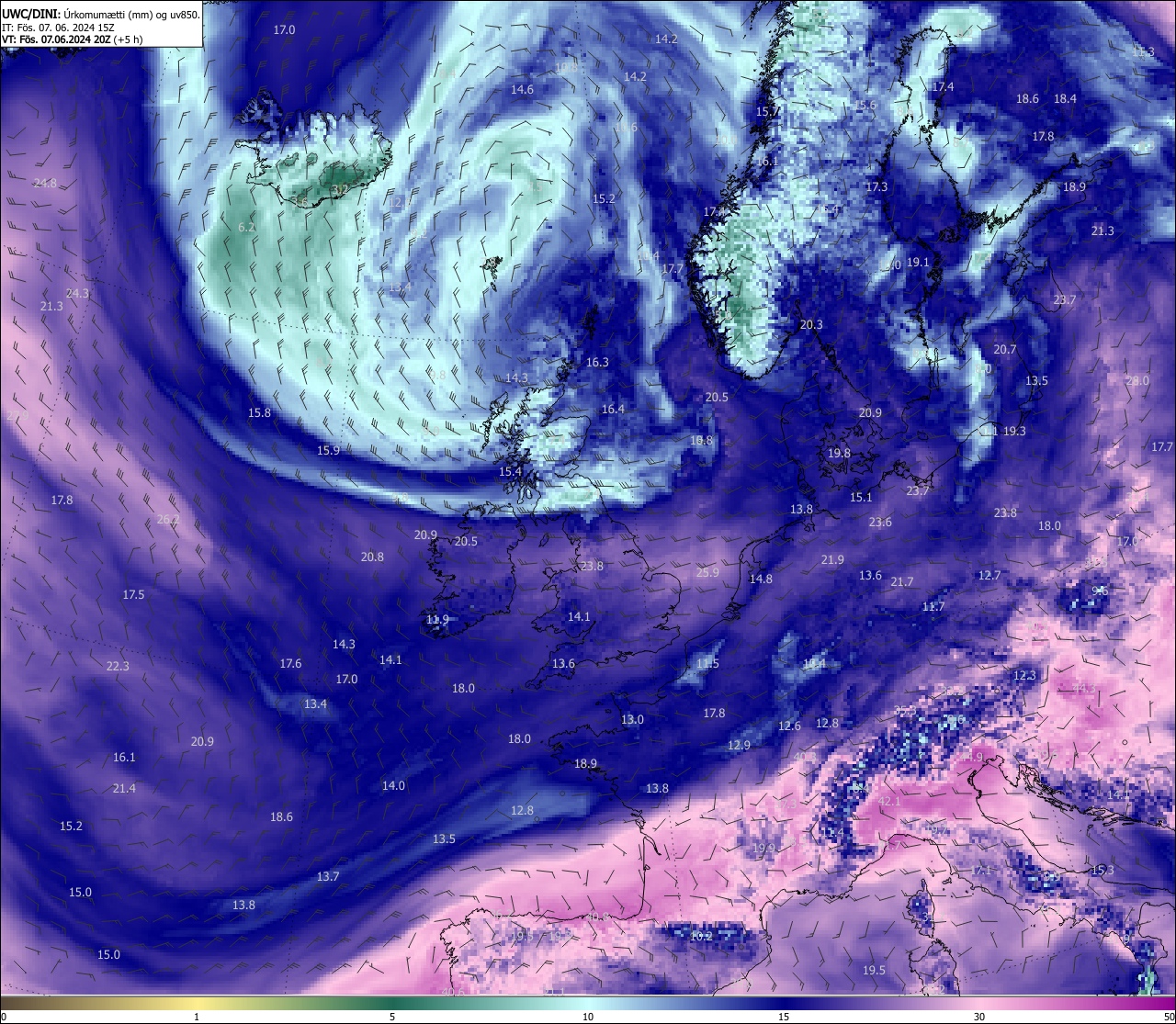Click the 10 tick label on the color scale
Screen dimensions: 1176x1024
pos(588,1017)
